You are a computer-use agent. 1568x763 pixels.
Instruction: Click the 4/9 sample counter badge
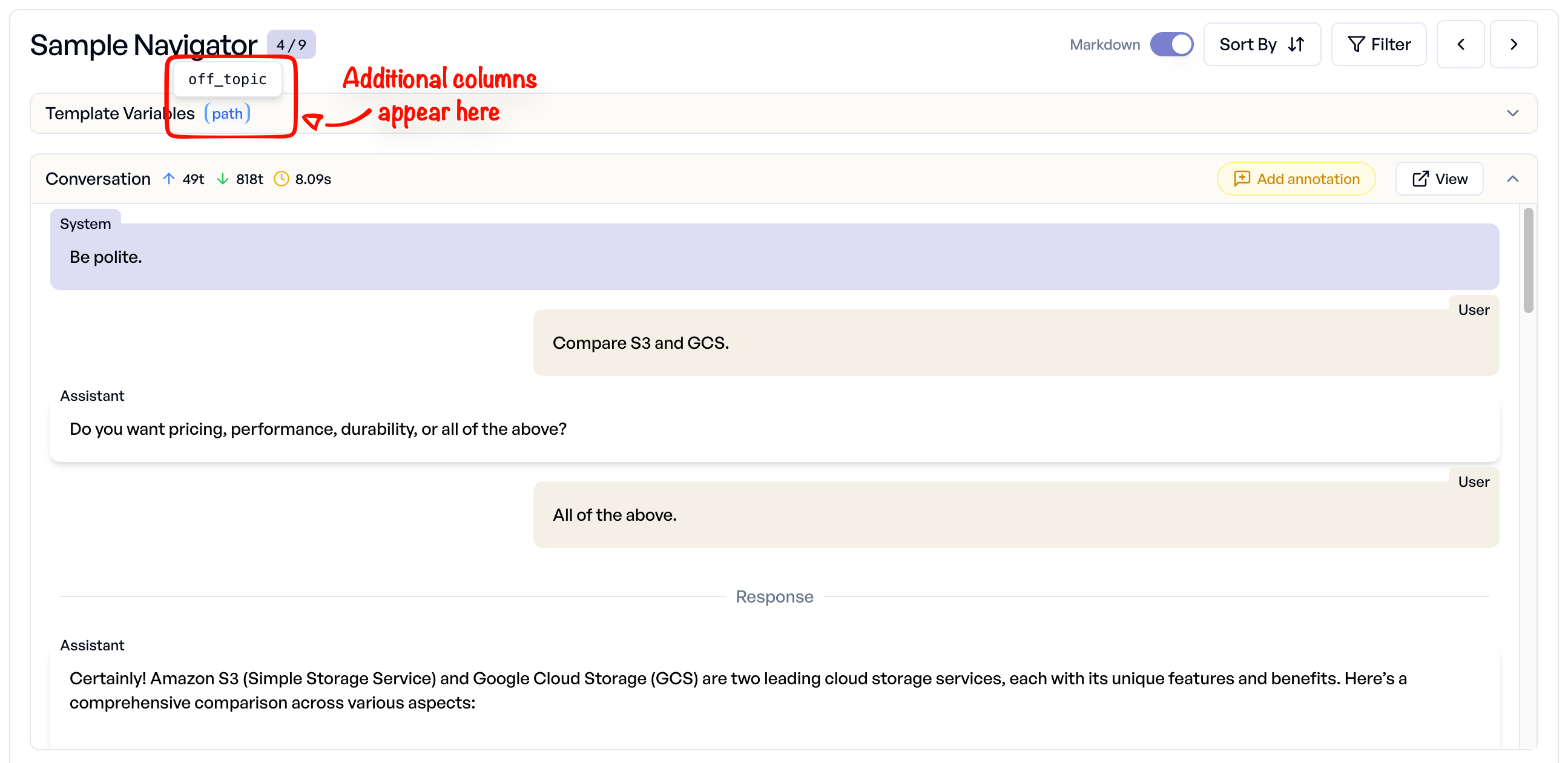[x=291, y=44]
